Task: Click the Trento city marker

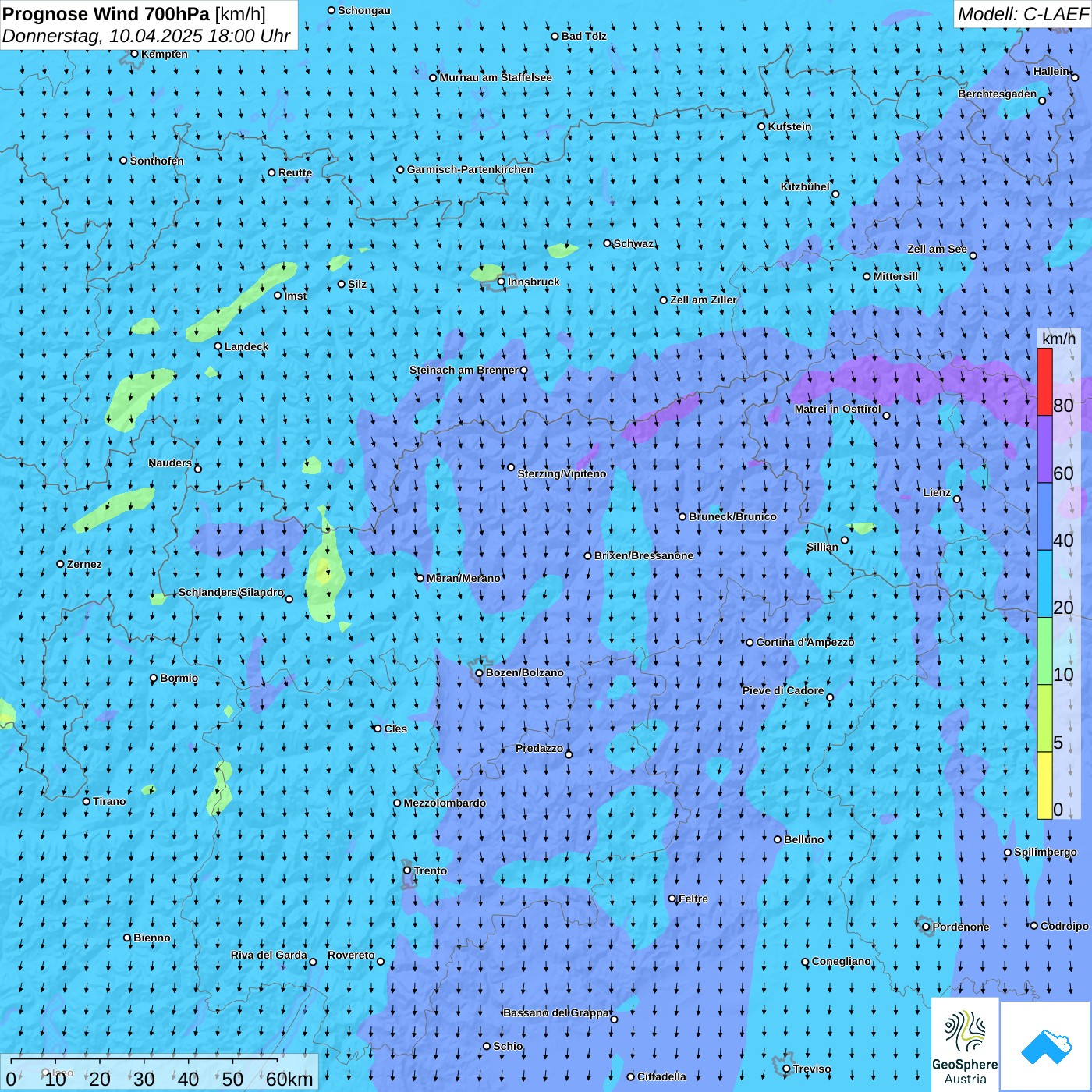Action: pyautogui.click(x=407, y=870)
